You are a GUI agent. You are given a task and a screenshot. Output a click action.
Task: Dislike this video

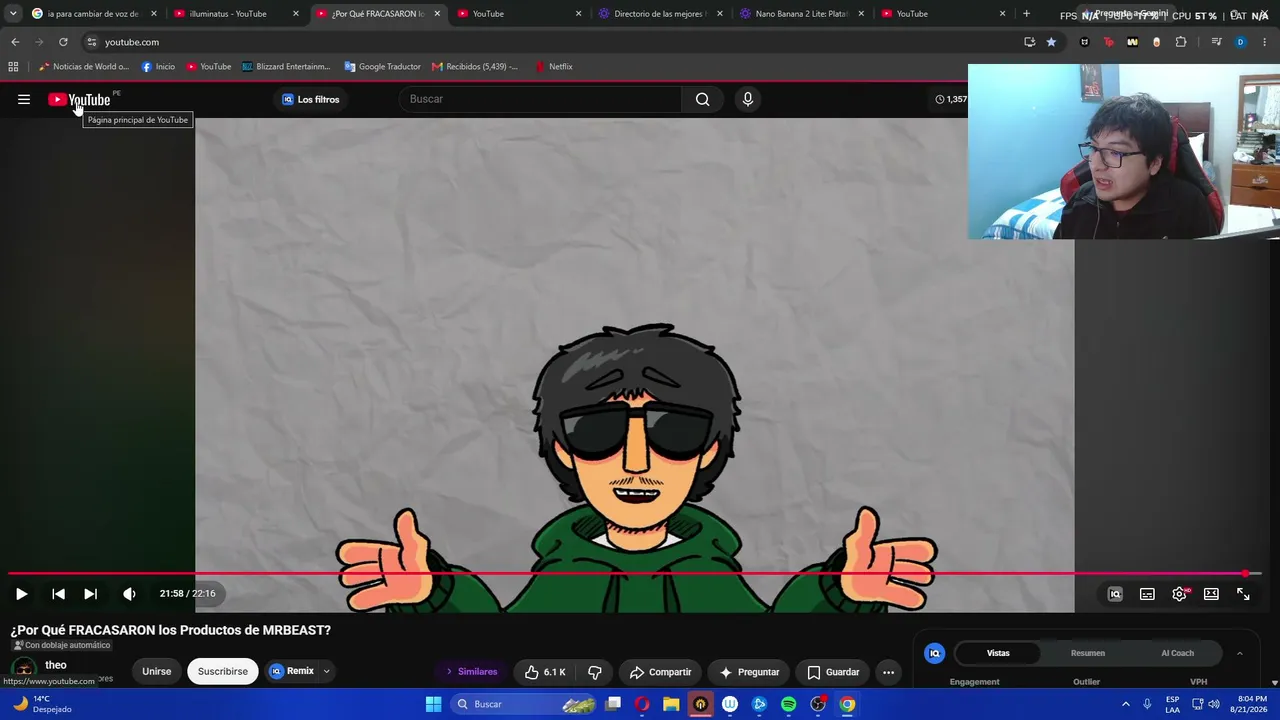point(595,672)
